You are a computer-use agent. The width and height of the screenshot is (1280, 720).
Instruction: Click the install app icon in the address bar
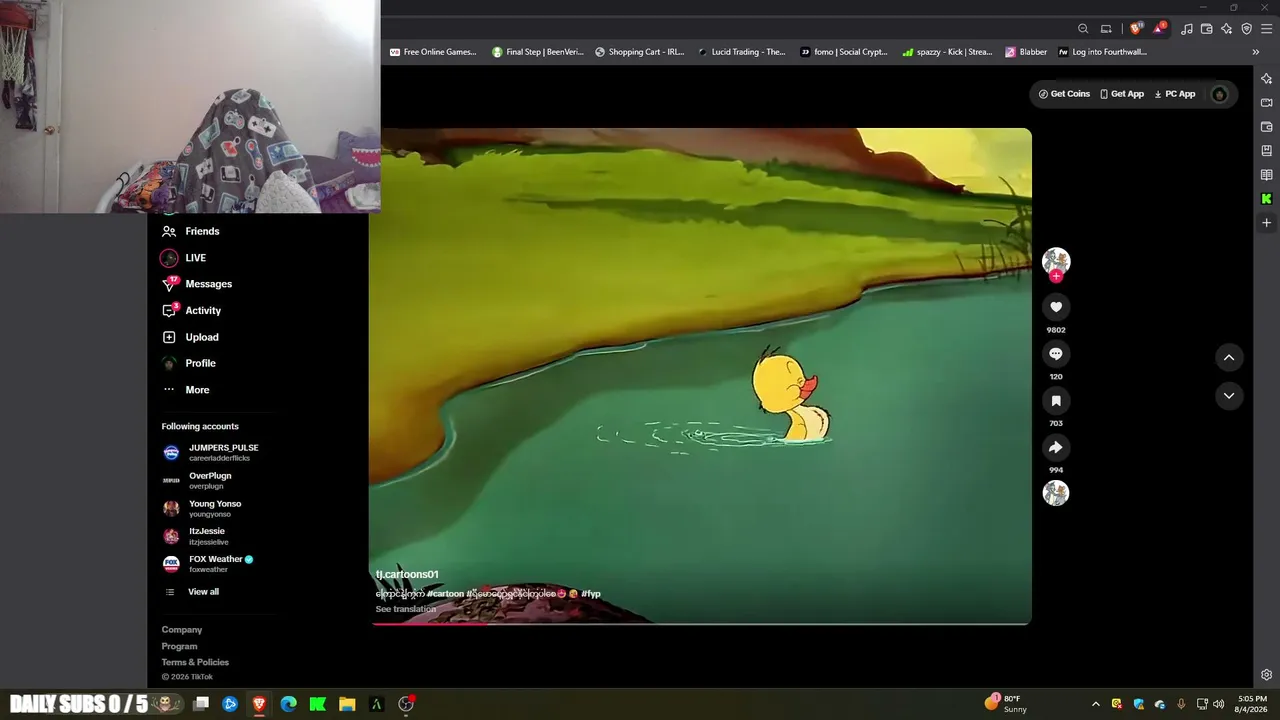[1106, 29]
